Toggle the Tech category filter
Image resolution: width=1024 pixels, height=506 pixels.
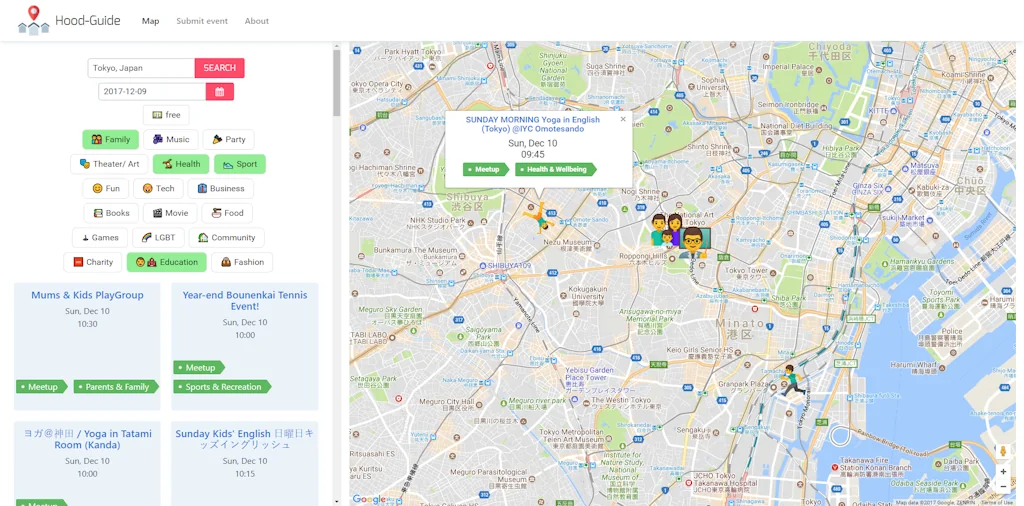pyautogui.click(x=158, y=188)
